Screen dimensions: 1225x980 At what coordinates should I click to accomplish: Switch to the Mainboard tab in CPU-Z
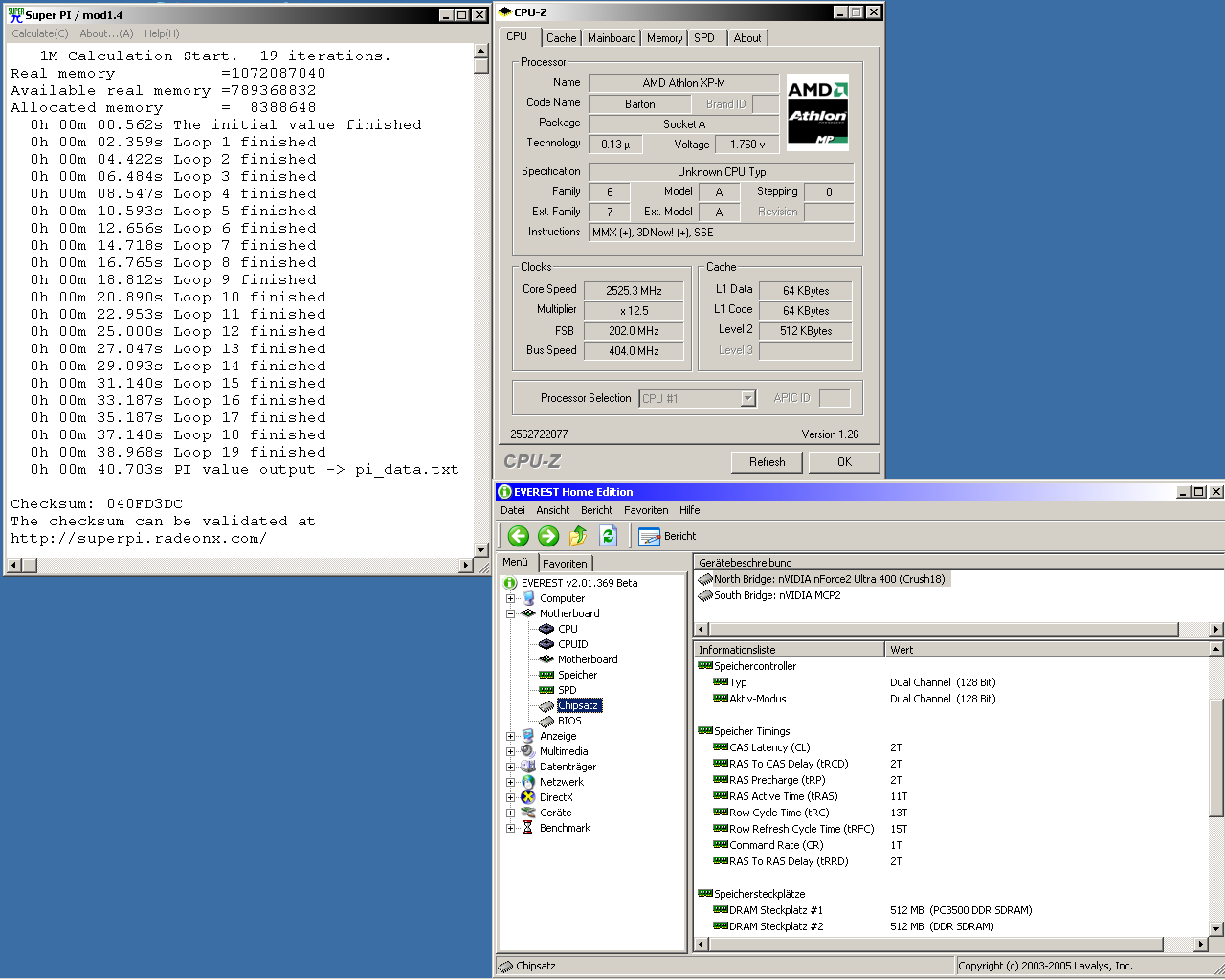coord(612,38)
